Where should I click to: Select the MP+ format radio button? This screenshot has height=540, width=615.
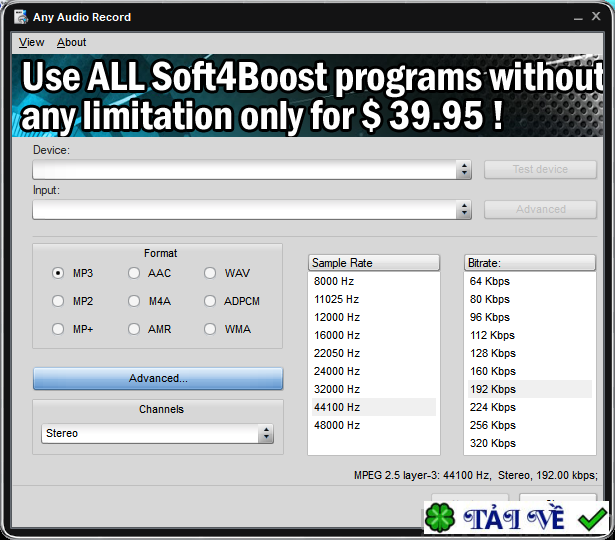pos(58,329)
